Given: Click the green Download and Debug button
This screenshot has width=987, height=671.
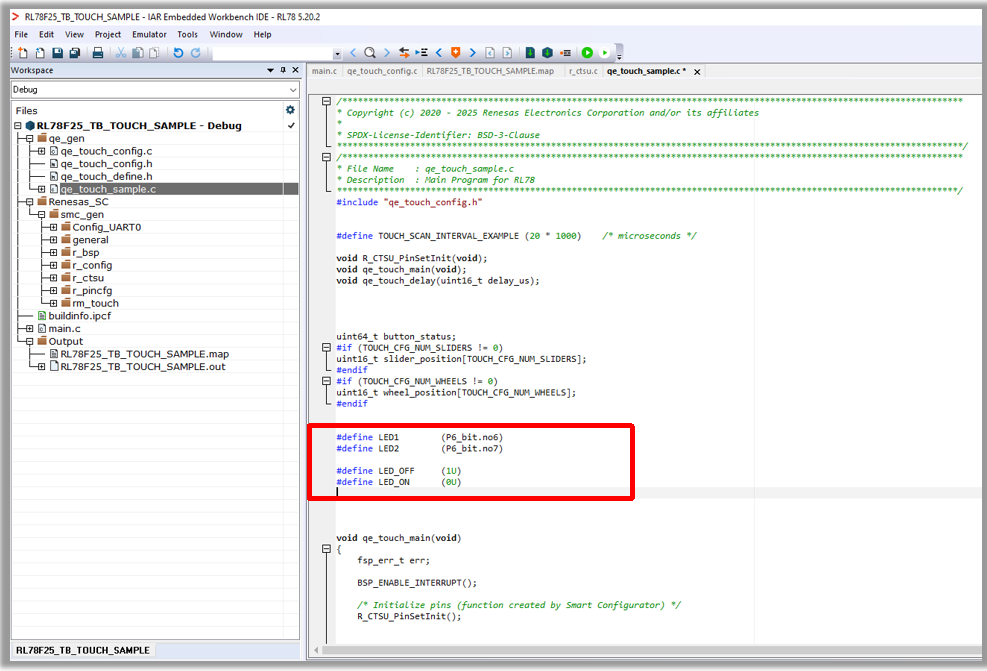Looking at the screenshot, I should click(x=588, y=53).
